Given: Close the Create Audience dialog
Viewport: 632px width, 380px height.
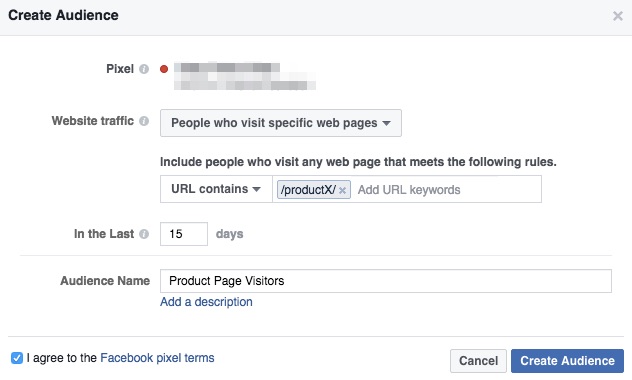Looking at the screenshot, I should [617, 16].
